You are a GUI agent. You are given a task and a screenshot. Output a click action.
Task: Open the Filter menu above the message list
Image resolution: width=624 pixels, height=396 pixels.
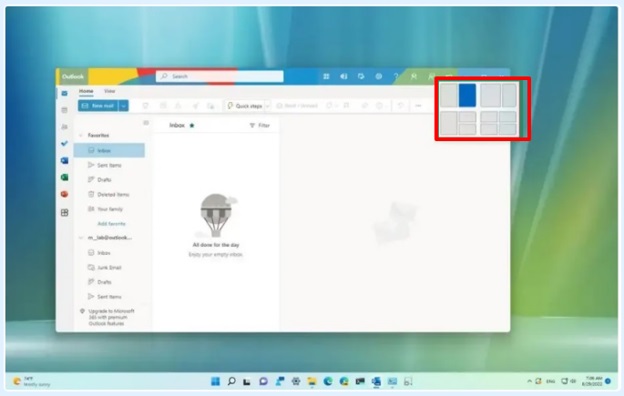[x=260, y=125]
